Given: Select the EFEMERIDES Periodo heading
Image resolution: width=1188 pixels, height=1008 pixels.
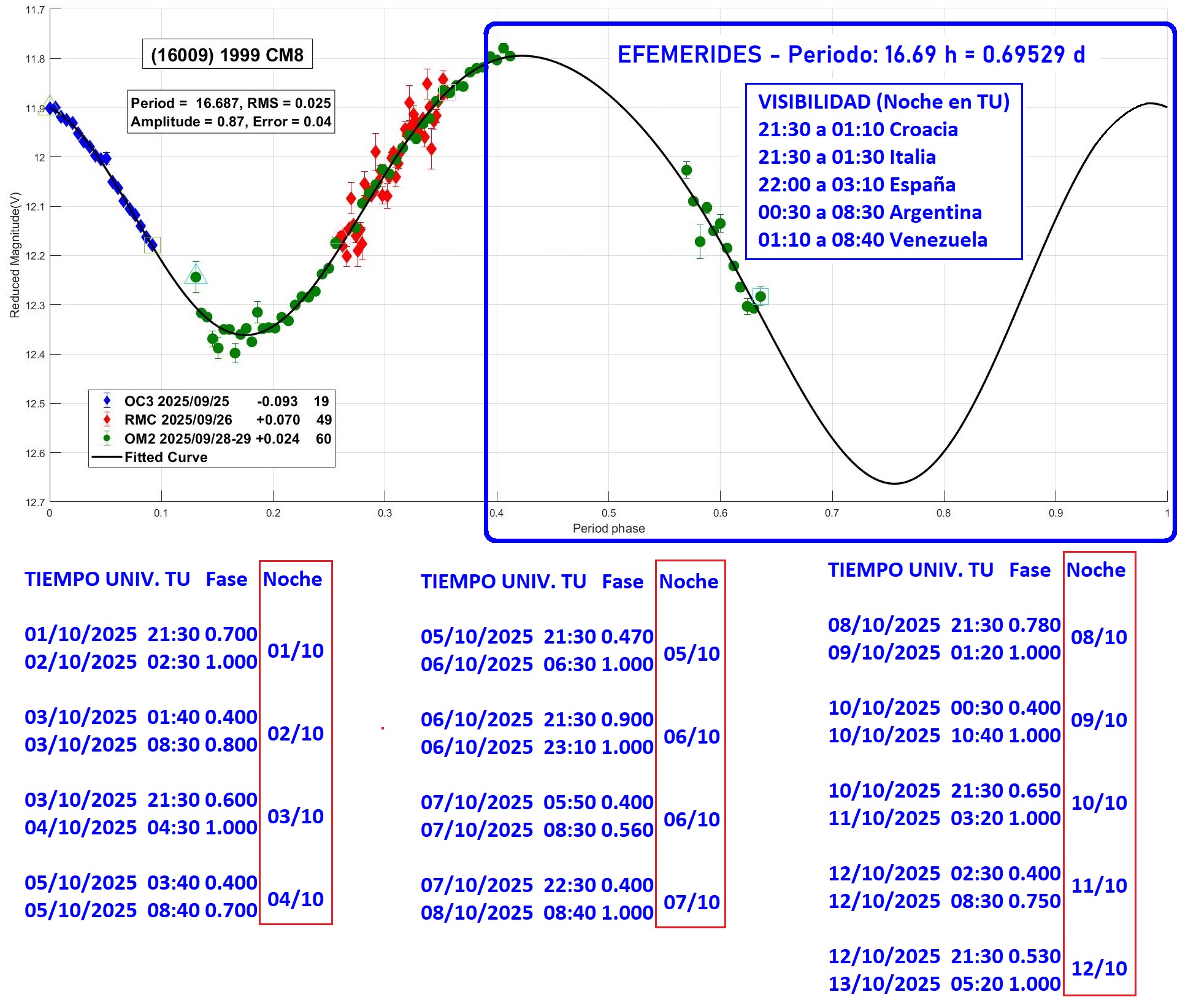Looking at the screenshot, I should (x=851, y=55).
